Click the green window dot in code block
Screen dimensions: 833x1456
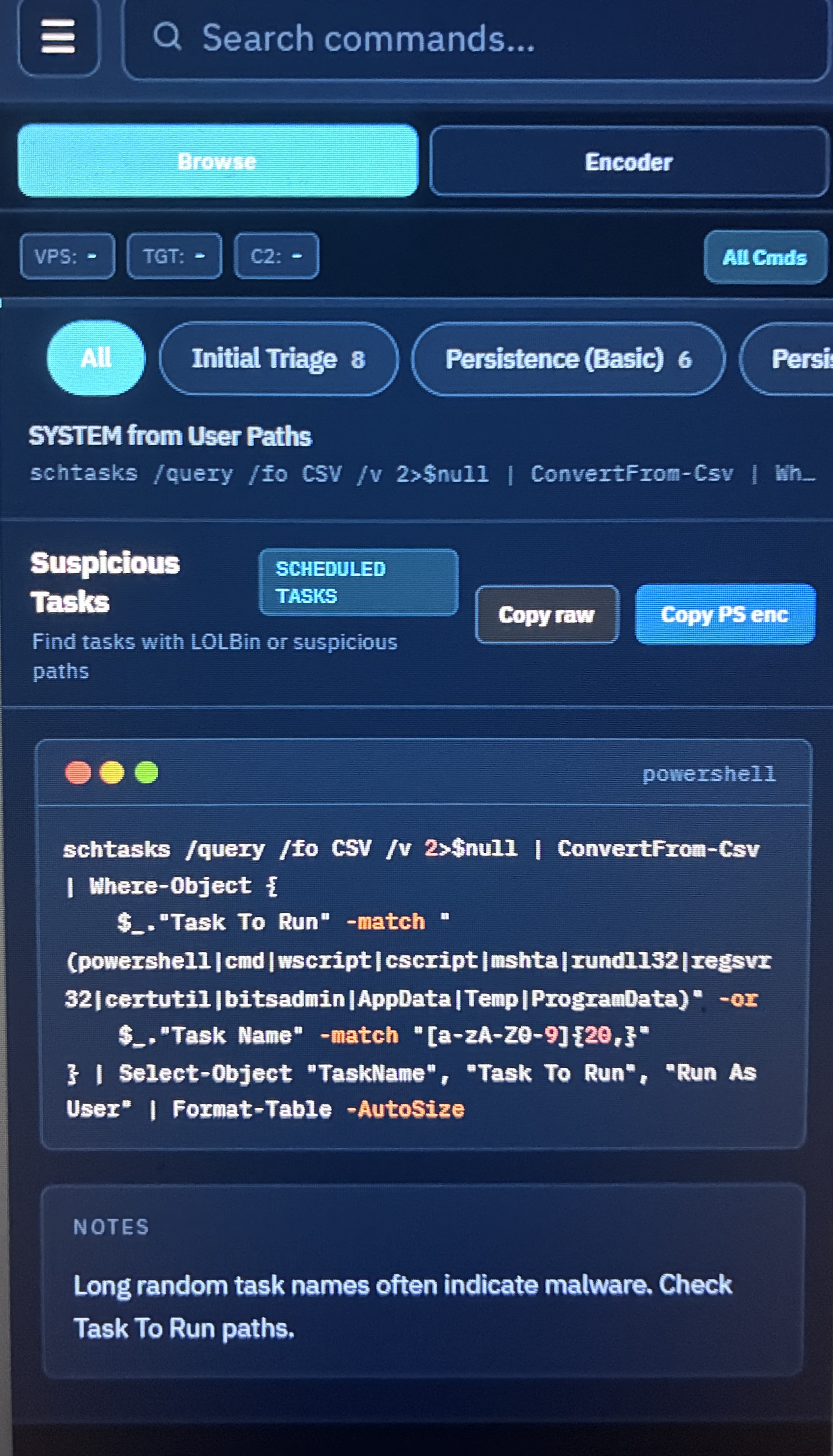(146, 773)
